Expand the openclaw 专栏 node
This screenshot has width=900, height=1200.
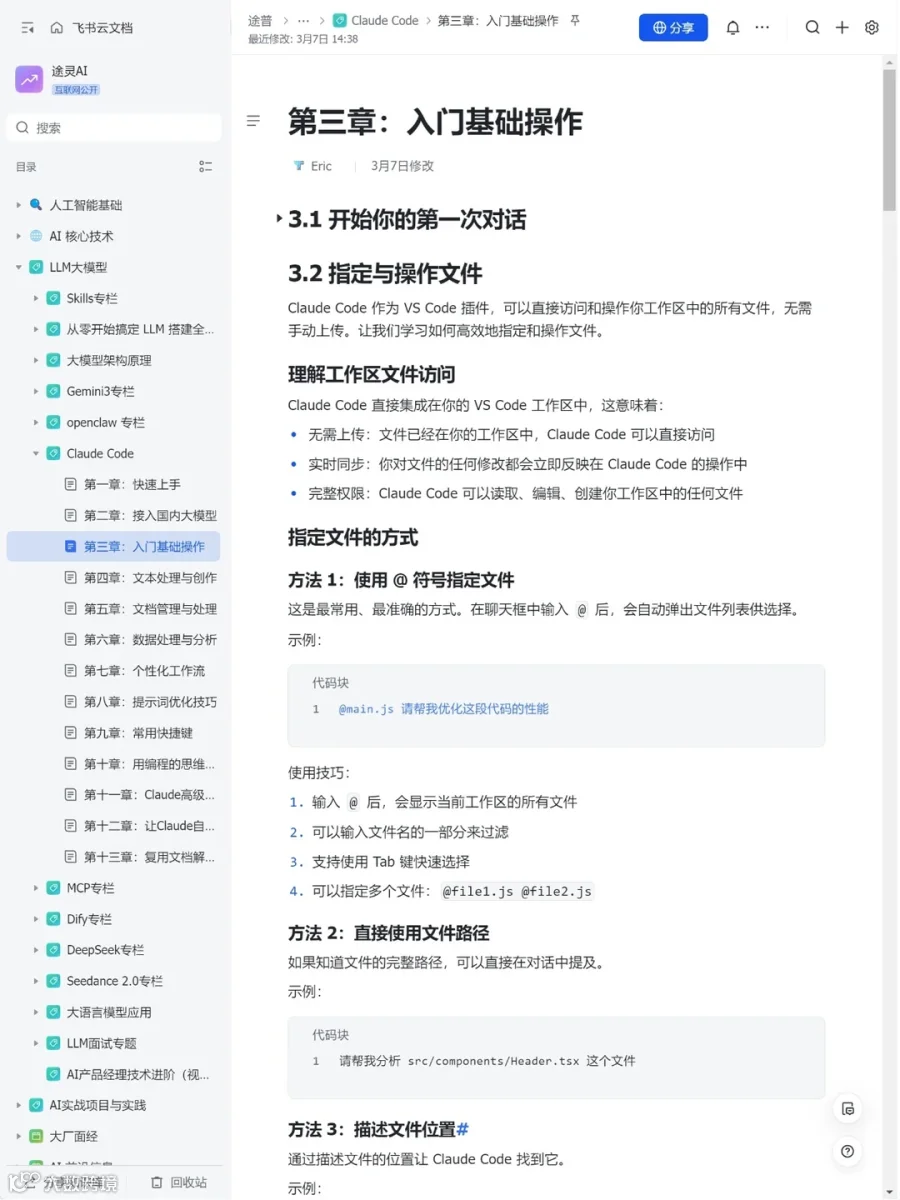coord(36,422)
